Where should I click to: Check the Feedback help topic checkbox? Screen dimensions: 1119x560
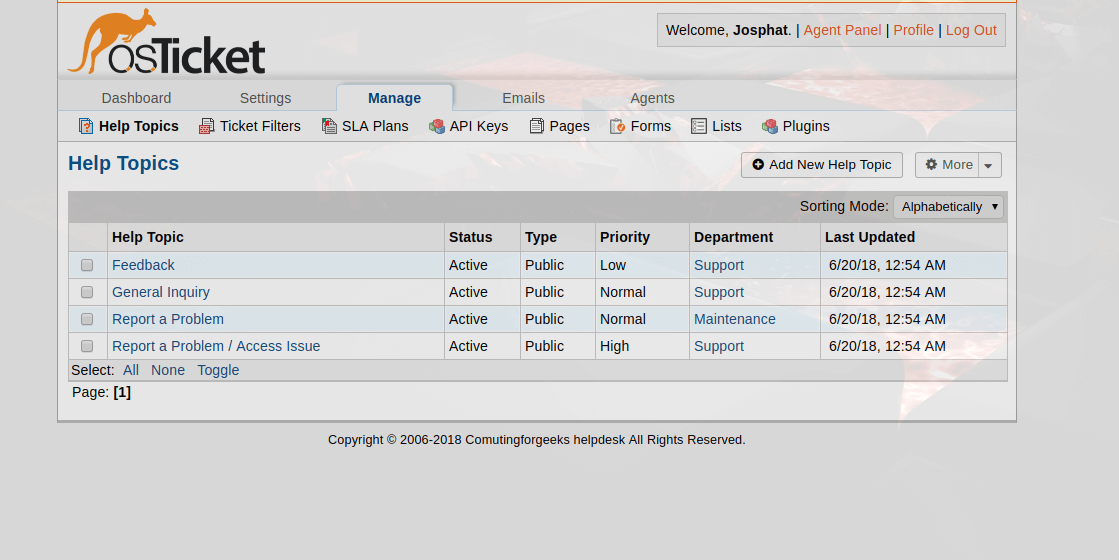pos(87,265)
